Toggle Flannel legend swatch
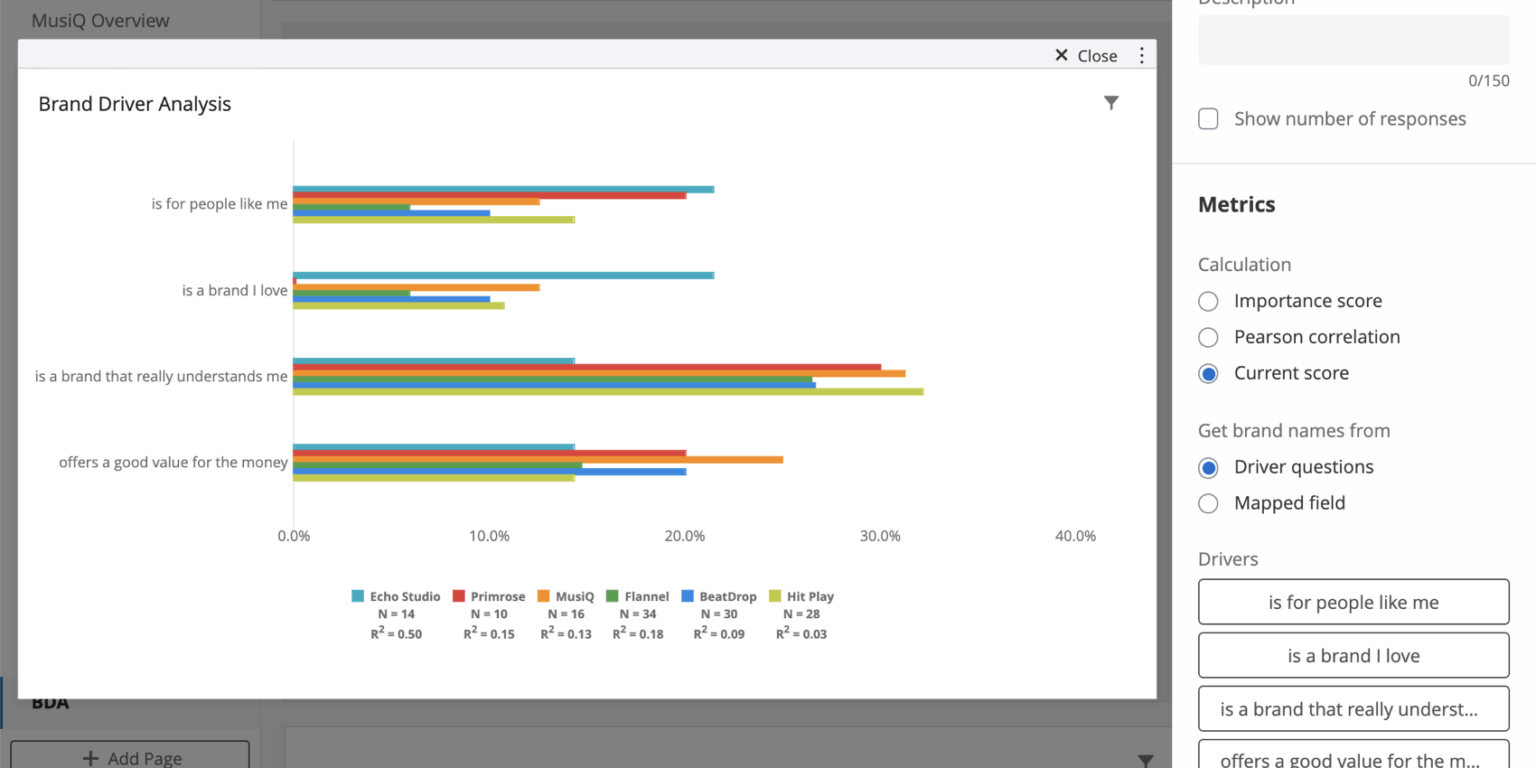Viewport: 1536px width, 768px height. tap(613, 596)
